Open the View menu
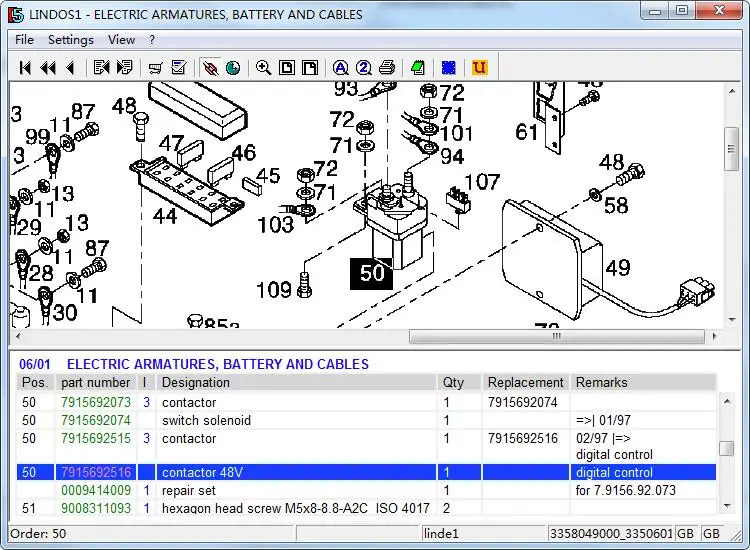 pyautogui.click(x=121, y=40)
